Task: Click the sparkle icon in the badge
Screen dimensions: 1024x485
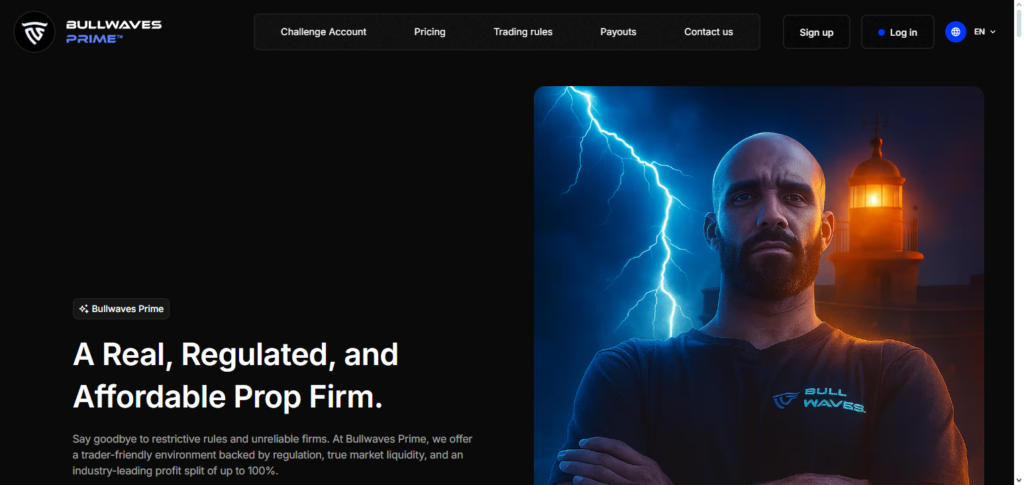Action: (x=84, y=309)
